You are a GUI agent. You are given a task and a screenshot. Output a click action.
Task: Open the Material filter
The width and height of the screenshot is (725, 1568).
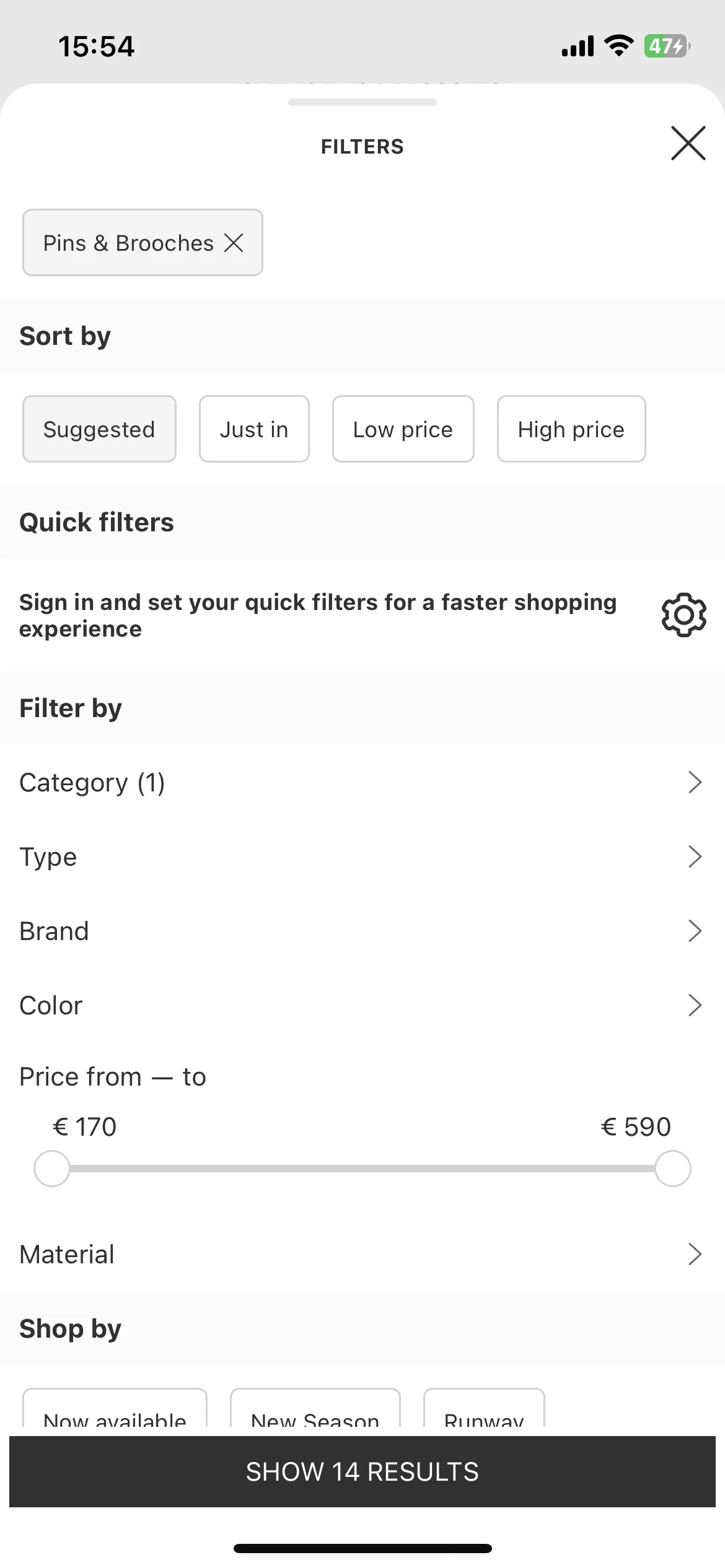coord(362,1255)
